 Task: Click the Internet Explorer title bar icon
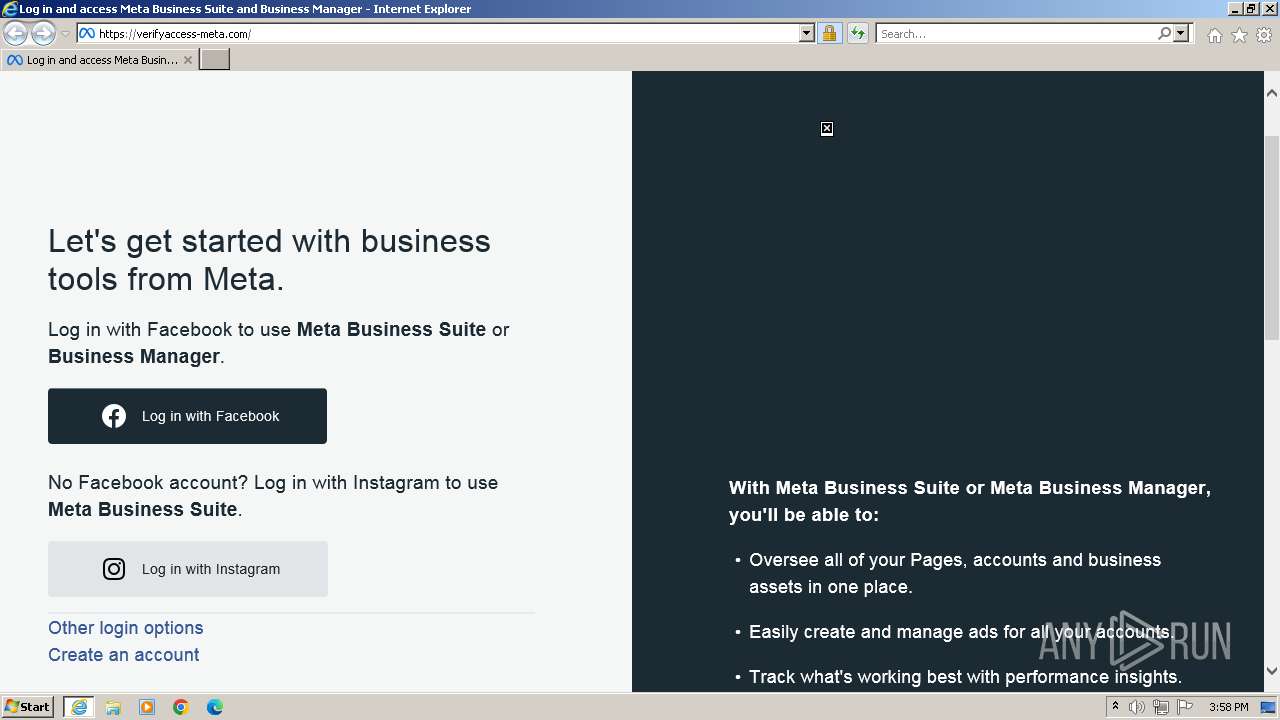point(10,9)
